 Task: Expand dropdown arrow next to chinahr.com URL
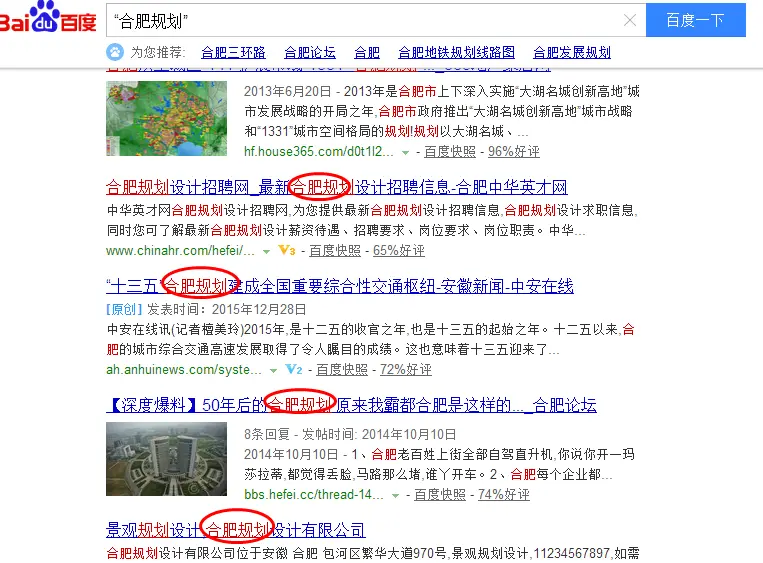[266, 252]
